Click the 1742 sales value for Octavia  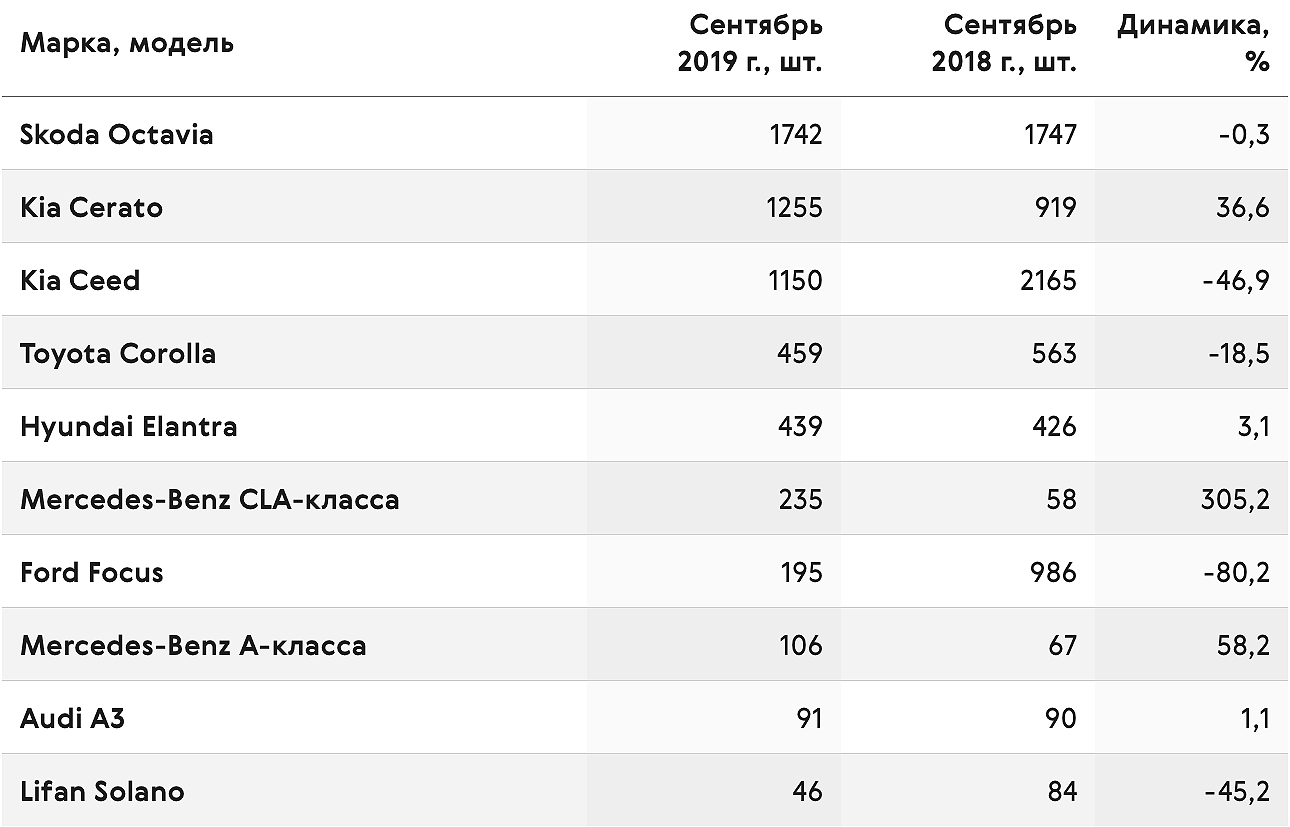(796, 134)
